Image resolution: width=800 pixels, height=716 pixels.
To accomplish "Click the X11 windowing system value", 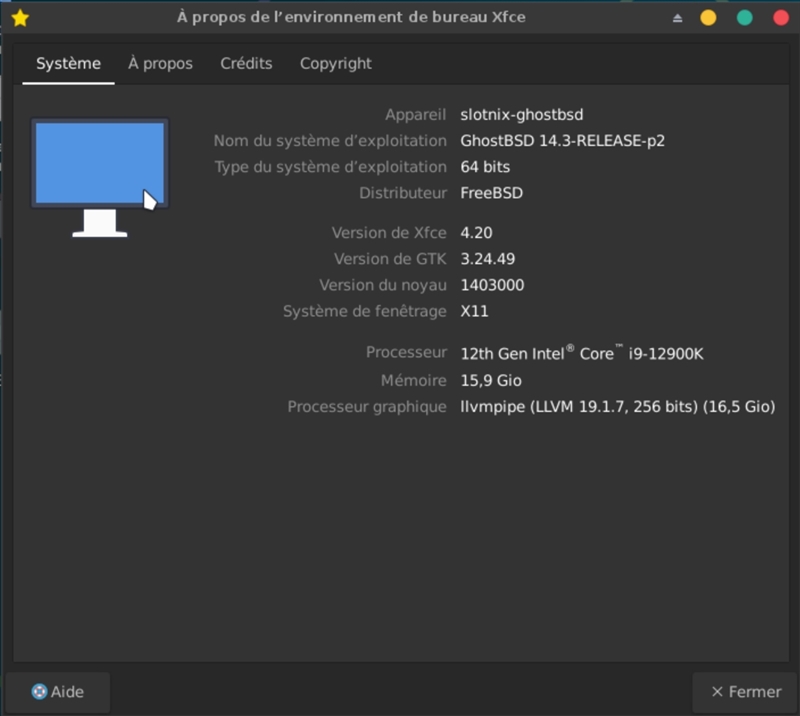I will coord(474,311).
